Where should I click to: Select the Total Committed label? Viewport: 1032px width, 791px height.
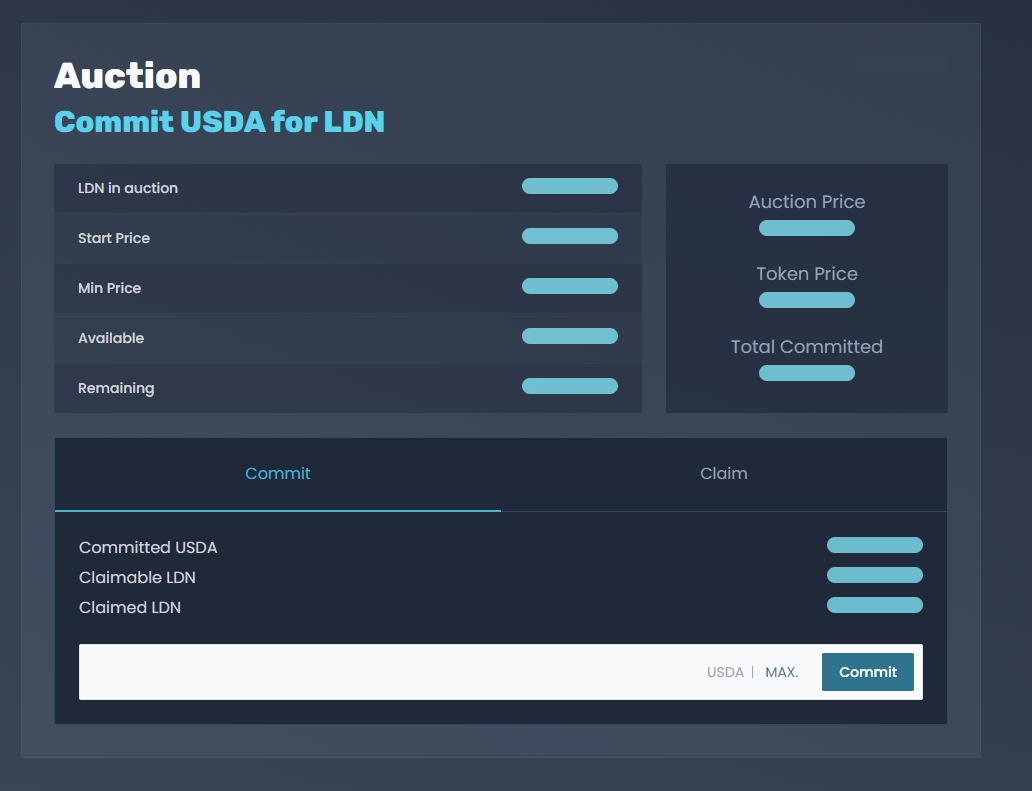(x=806, y=347)
